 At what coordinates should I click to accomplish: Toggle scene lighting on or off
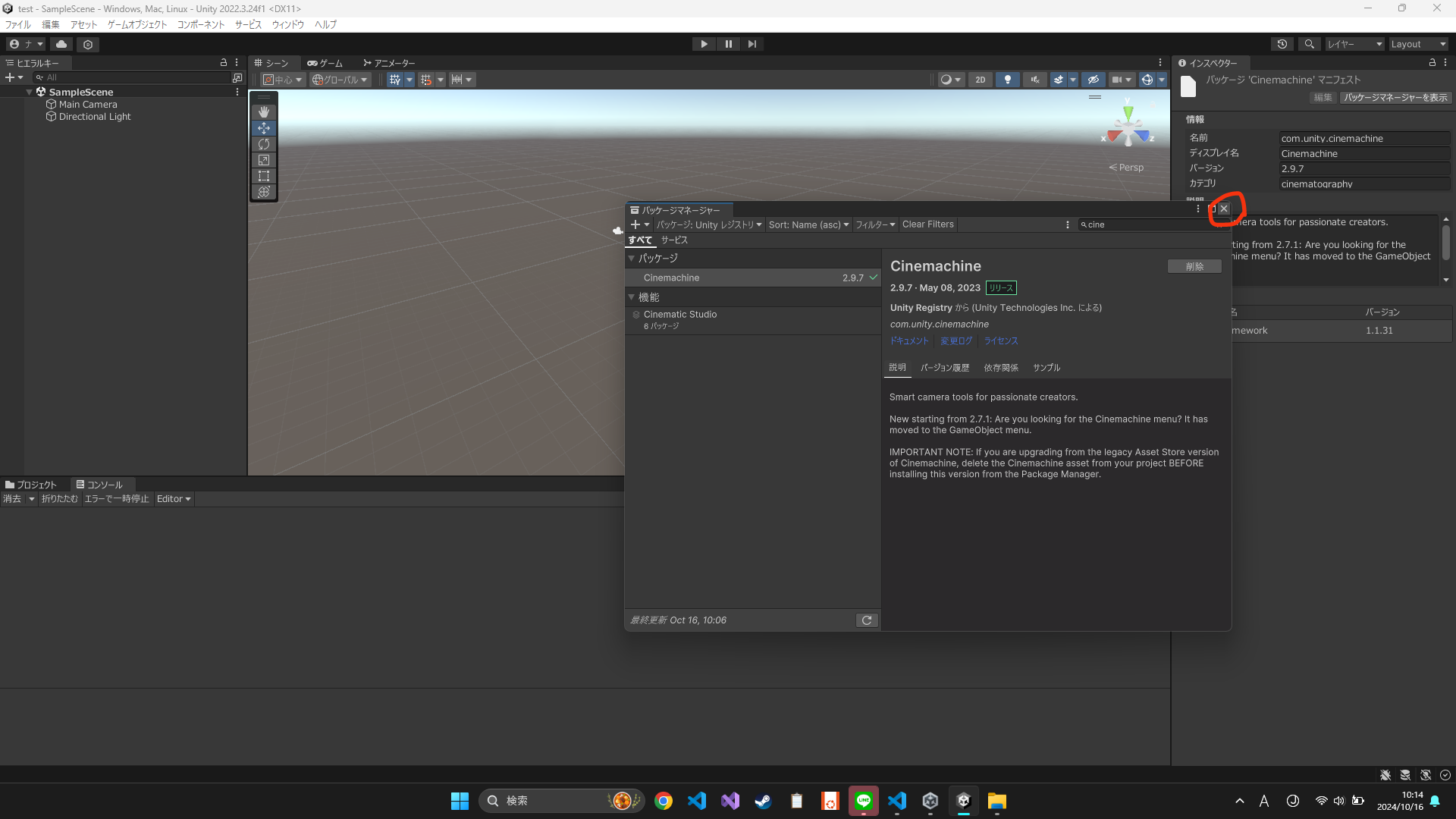point(1007,80)
